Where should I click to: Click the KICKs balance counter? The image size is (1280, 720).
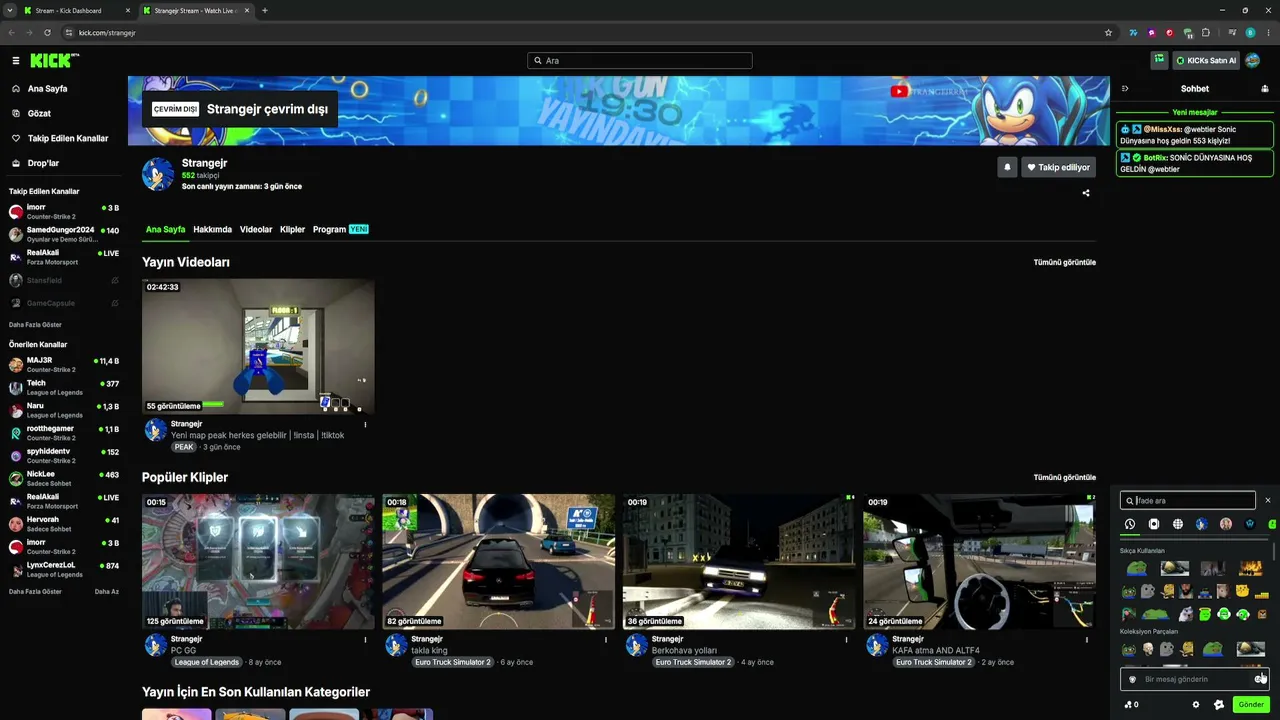[1132, 704]
